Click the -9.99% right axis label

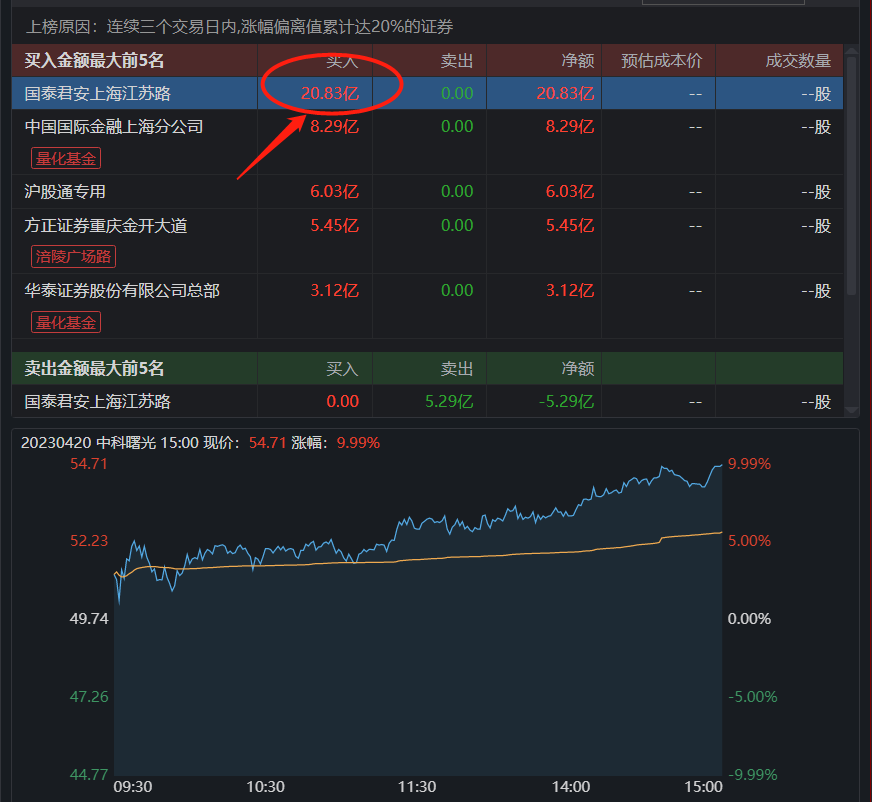[x=752, y=774]
